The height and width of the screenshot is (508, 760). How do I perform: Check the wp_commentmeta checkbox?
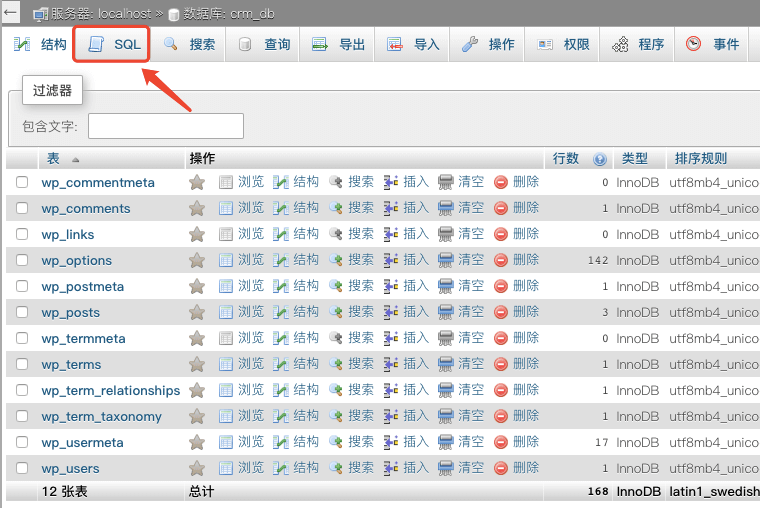click(x=22, y=182)
